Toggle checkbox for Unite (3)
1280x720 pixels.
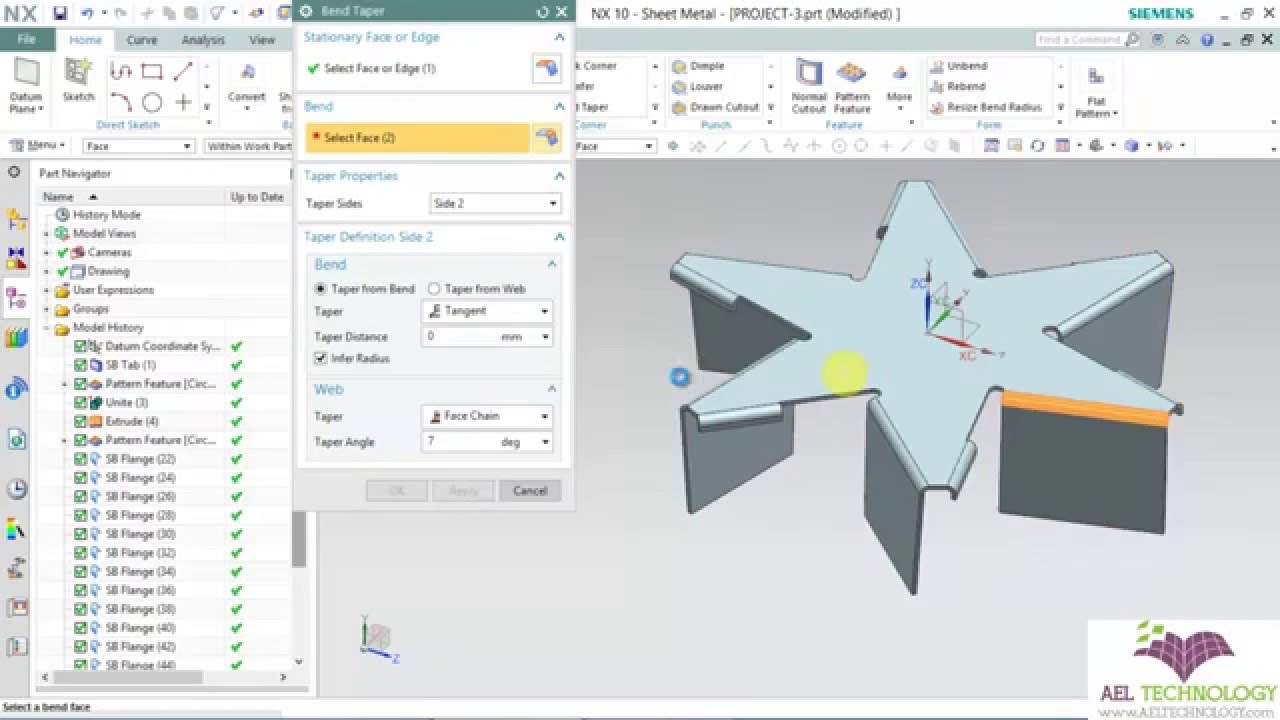coord(82,402)
